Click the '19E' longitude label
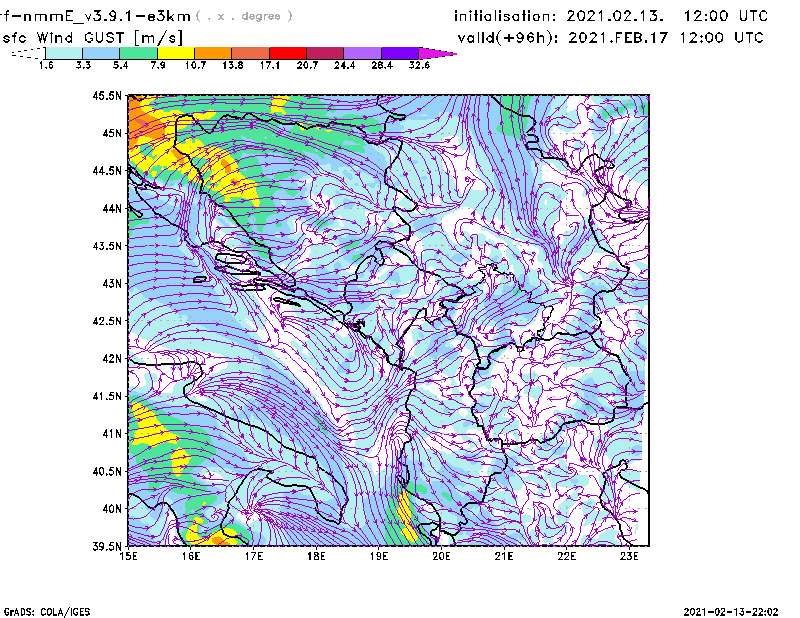 click(x=379, y=556)
